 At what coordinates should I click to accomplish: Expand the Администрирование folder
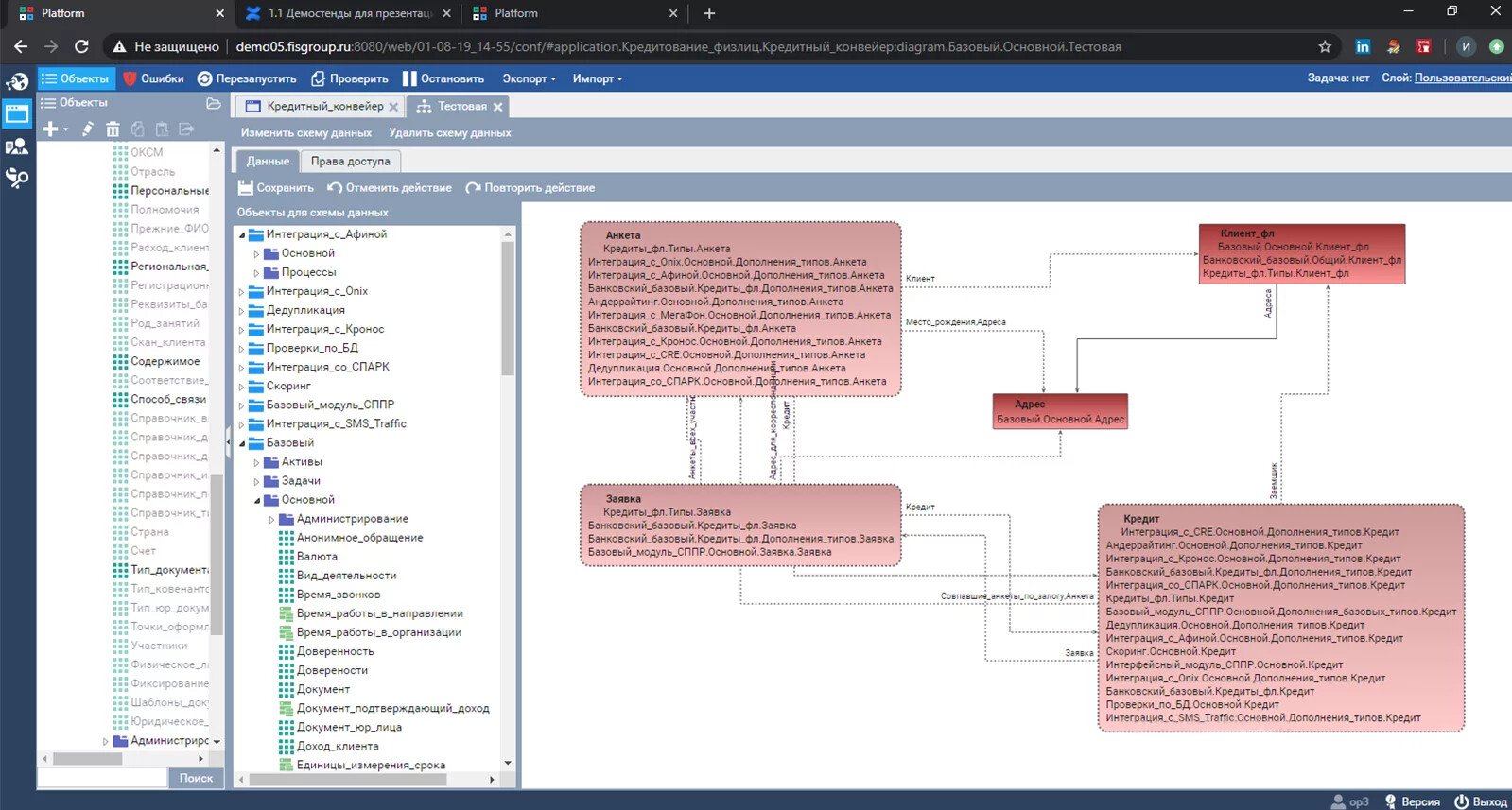tap(272, 519)
